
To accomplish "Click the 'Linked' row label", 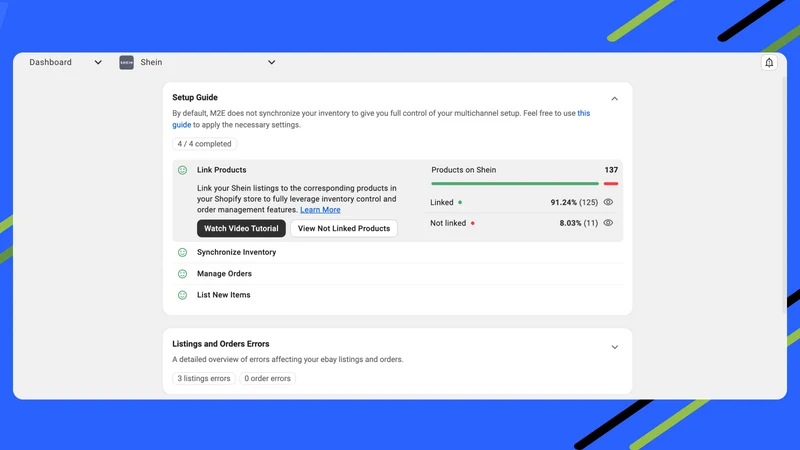I will coord(442,203).
